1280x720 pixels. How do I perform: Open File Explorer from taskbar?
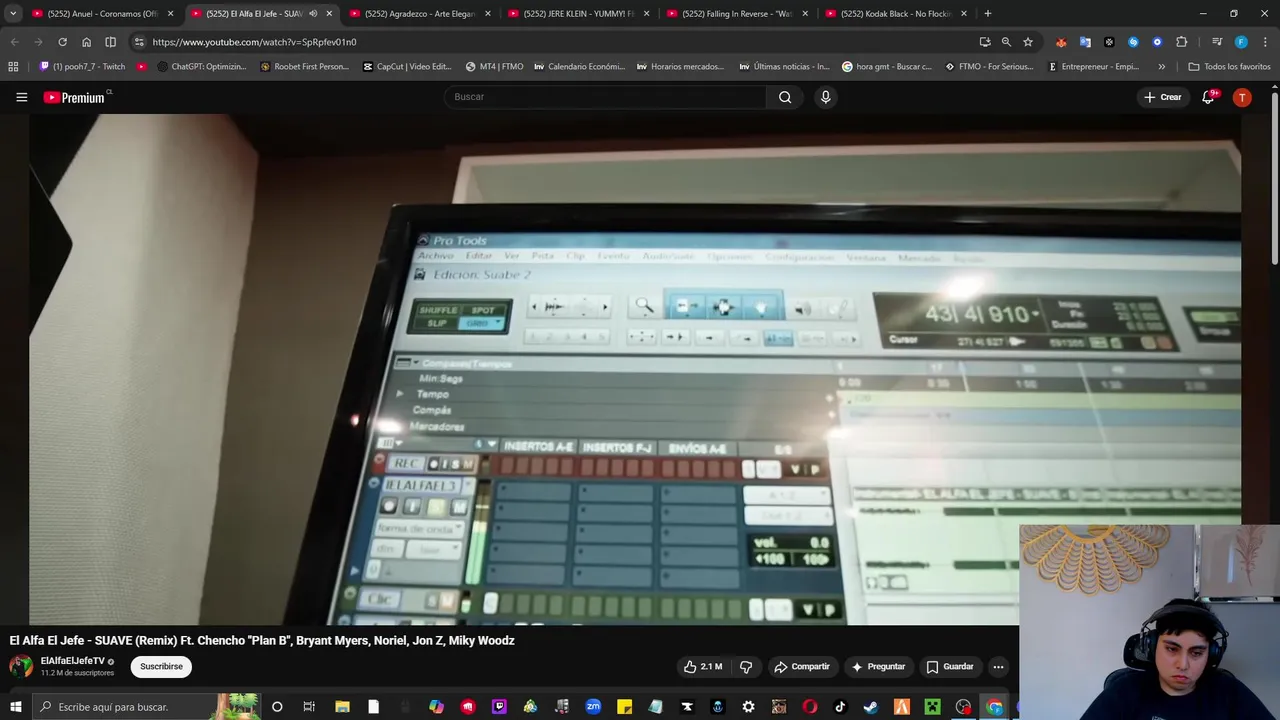coord(342,707)
